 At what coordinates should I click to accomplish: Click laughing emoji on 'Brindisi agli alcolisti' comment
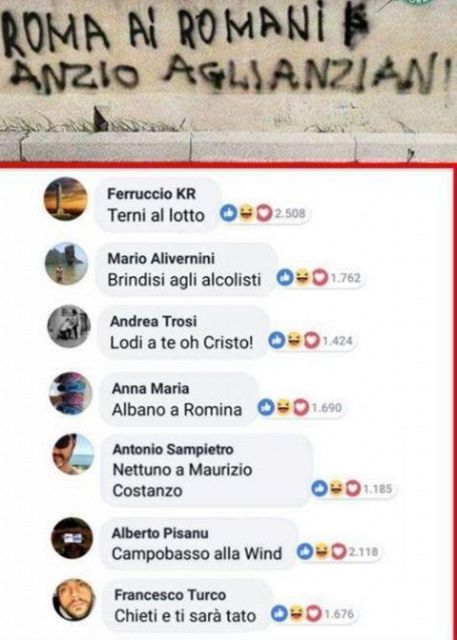point(302,278)
